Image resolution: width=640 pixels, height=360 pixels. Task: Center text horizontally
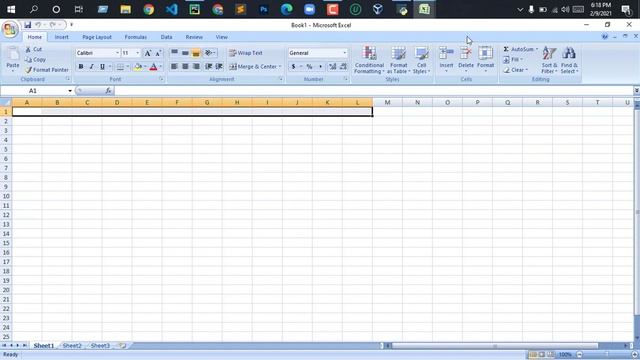(185, 66)
